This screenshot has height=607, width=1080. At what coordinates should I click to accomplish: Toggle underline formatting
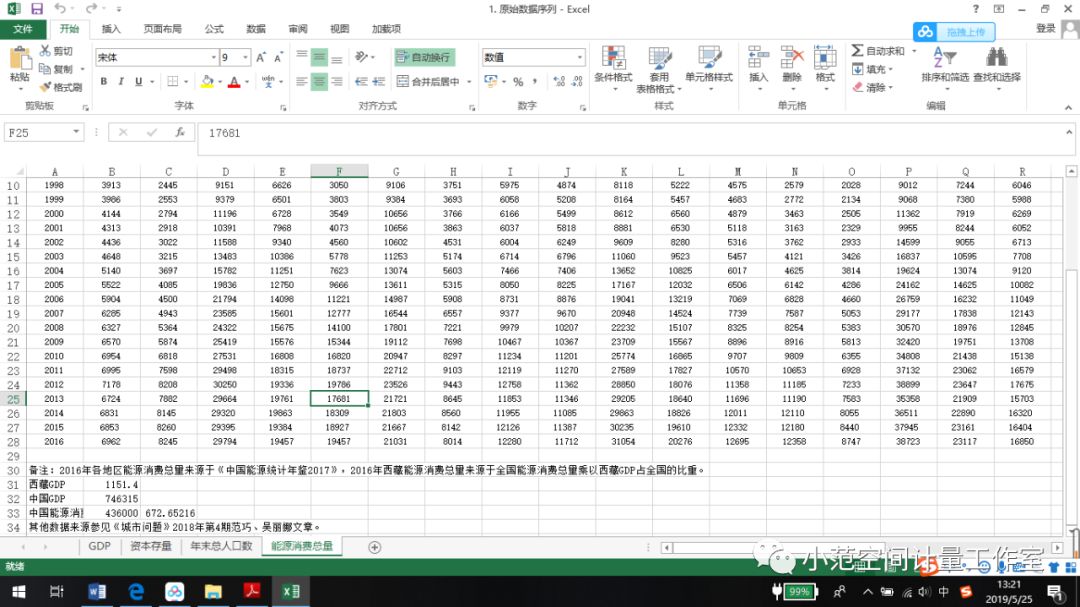(138, 81)
